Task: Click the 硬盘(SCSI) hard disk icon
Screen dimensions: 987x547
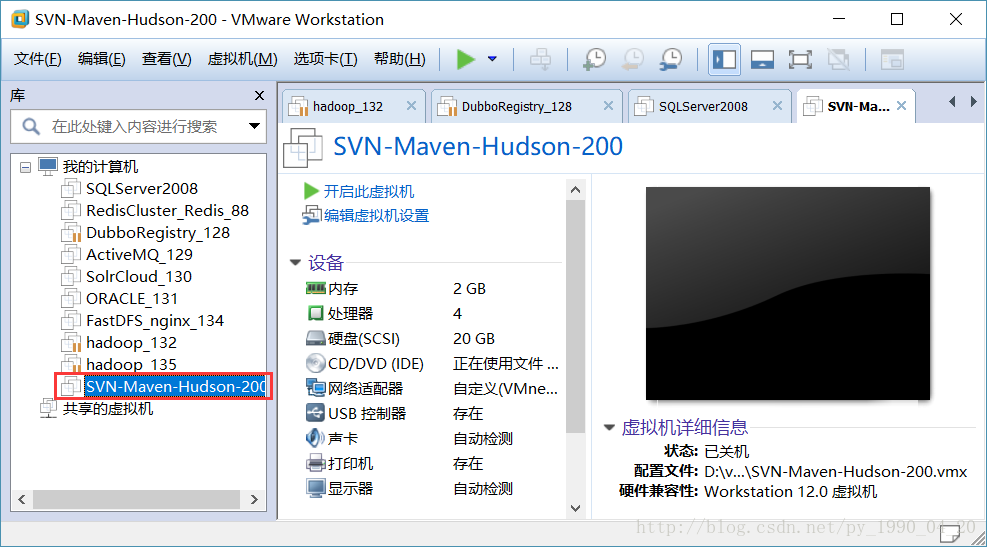Action: tap(315, 339)
